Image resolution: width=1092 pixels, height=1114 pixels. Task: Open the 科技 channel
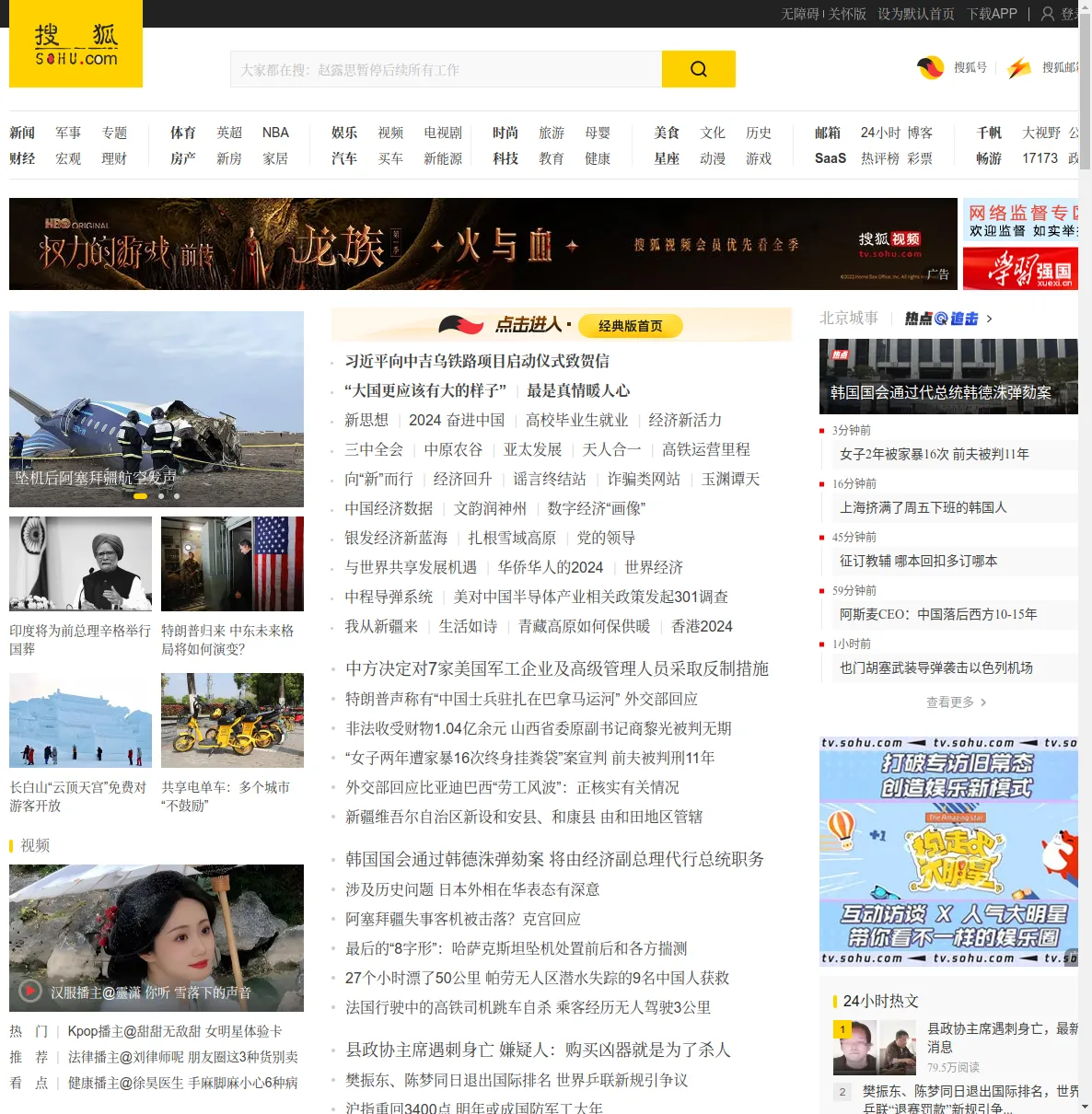coord(505,158)
